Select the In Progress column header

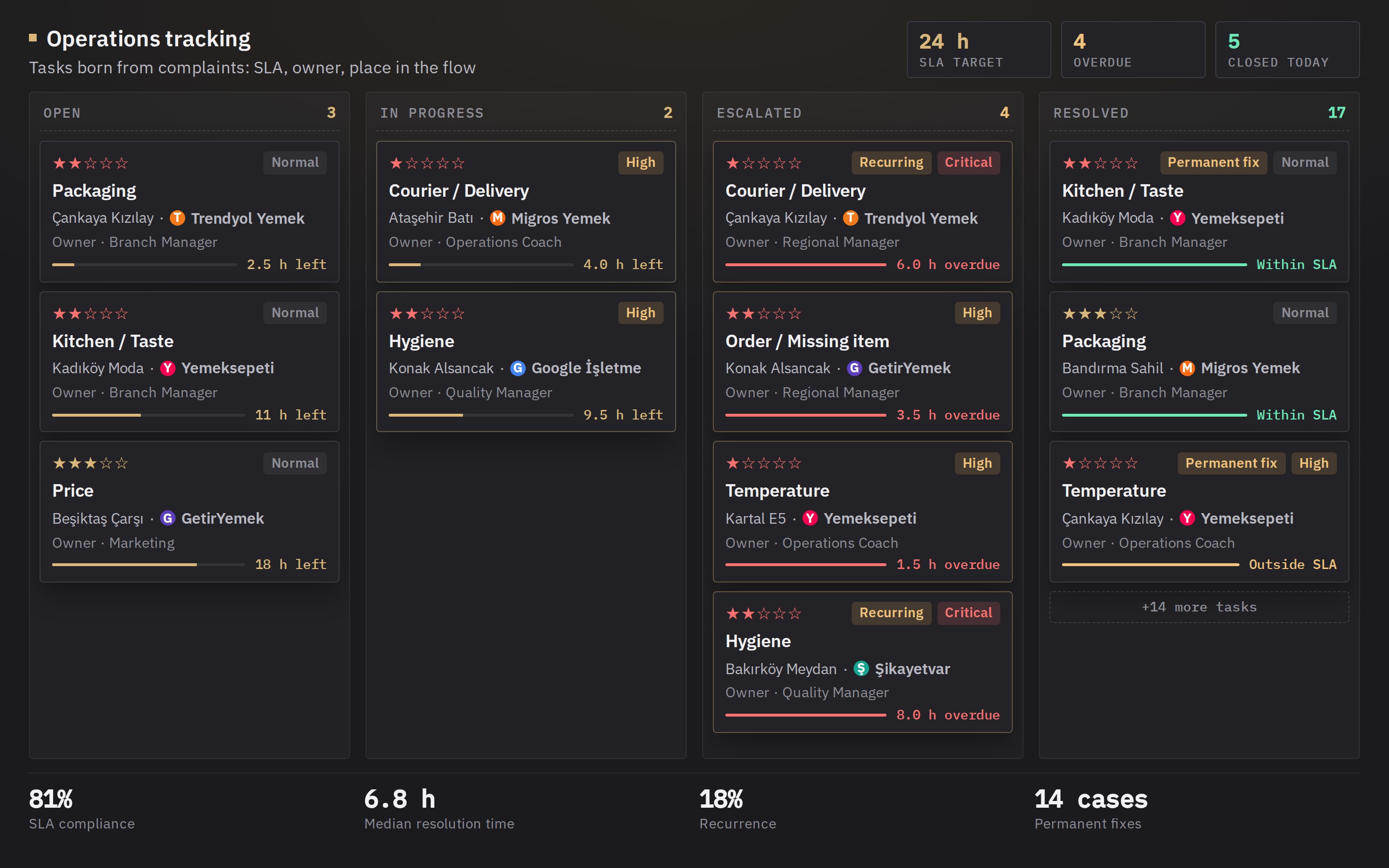click(526, 113)
